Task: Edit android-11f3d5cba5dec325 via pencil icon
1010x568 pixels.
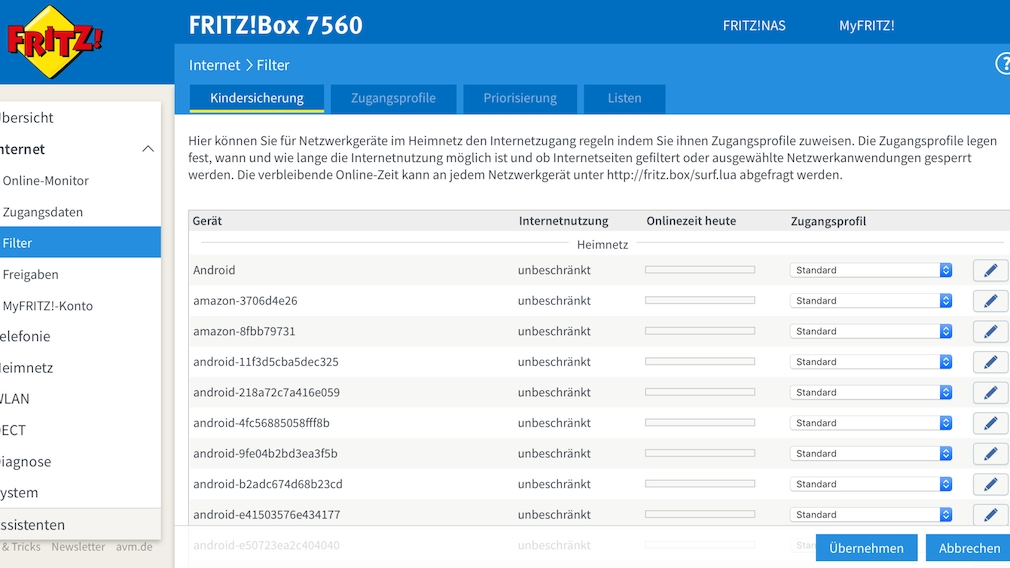Action: tap(990, 362)
